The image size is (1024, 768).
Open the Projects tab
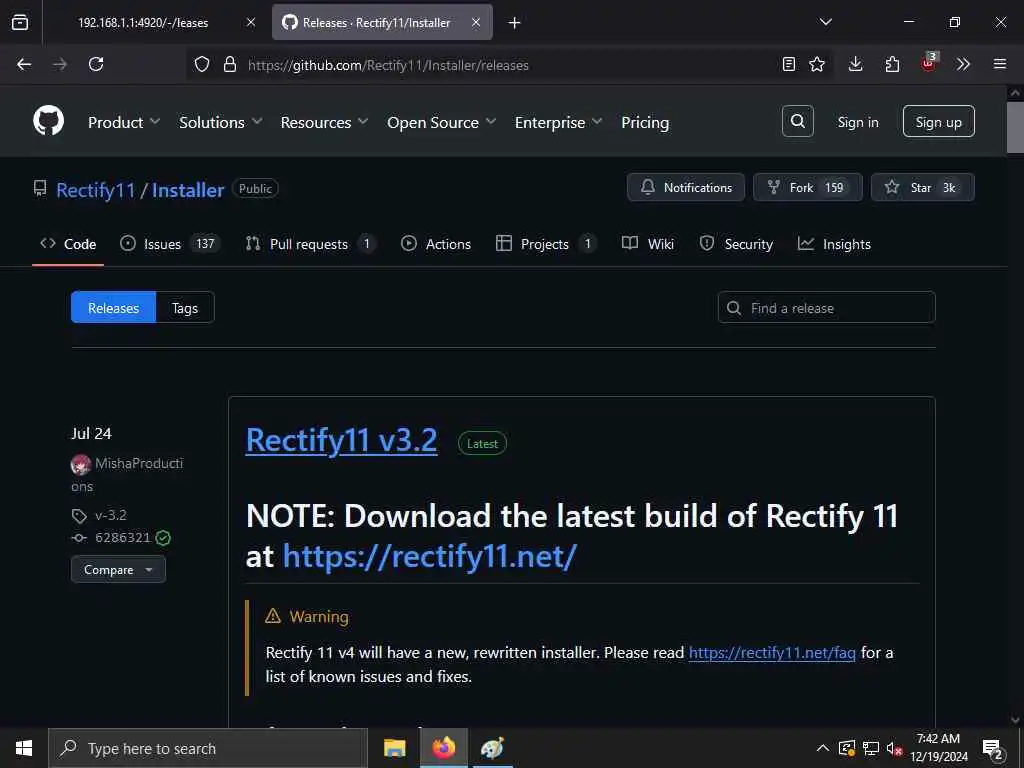click(545, 244)
